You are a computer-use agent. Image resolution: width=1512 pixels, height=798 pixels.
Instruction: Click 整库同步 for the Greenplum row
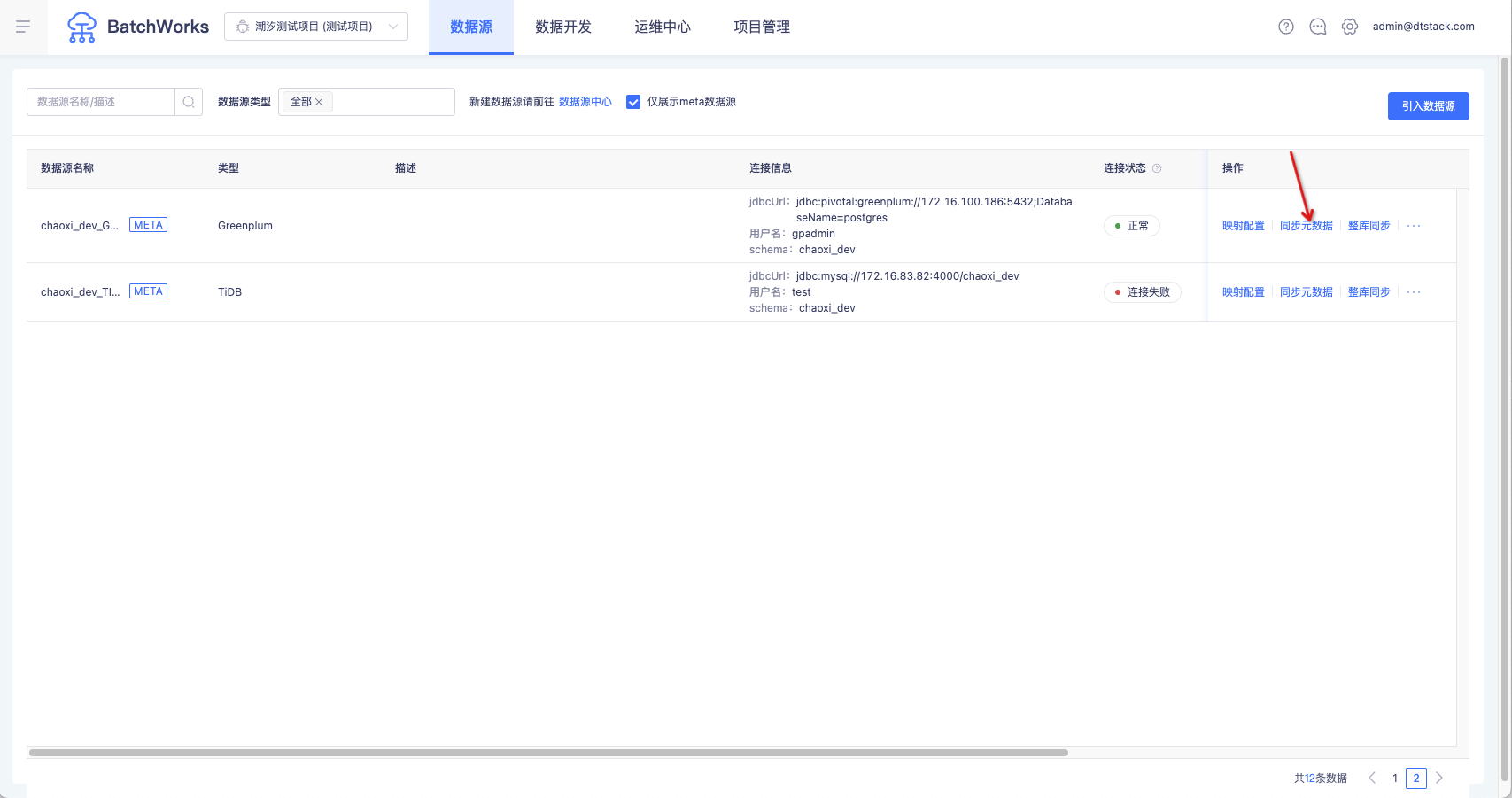(1369, 226)
